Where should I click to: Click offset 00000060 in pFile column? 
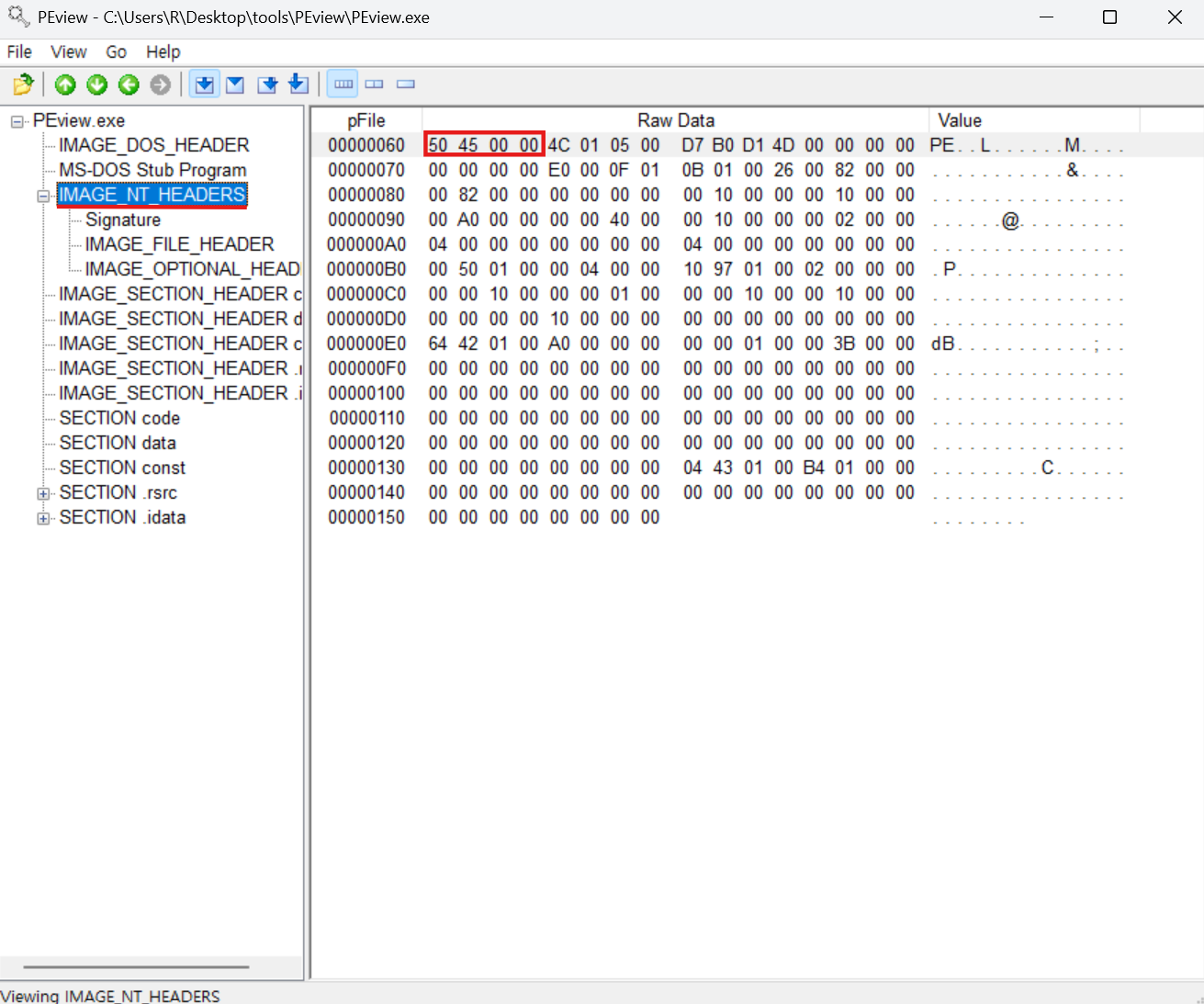pos(366,145)
